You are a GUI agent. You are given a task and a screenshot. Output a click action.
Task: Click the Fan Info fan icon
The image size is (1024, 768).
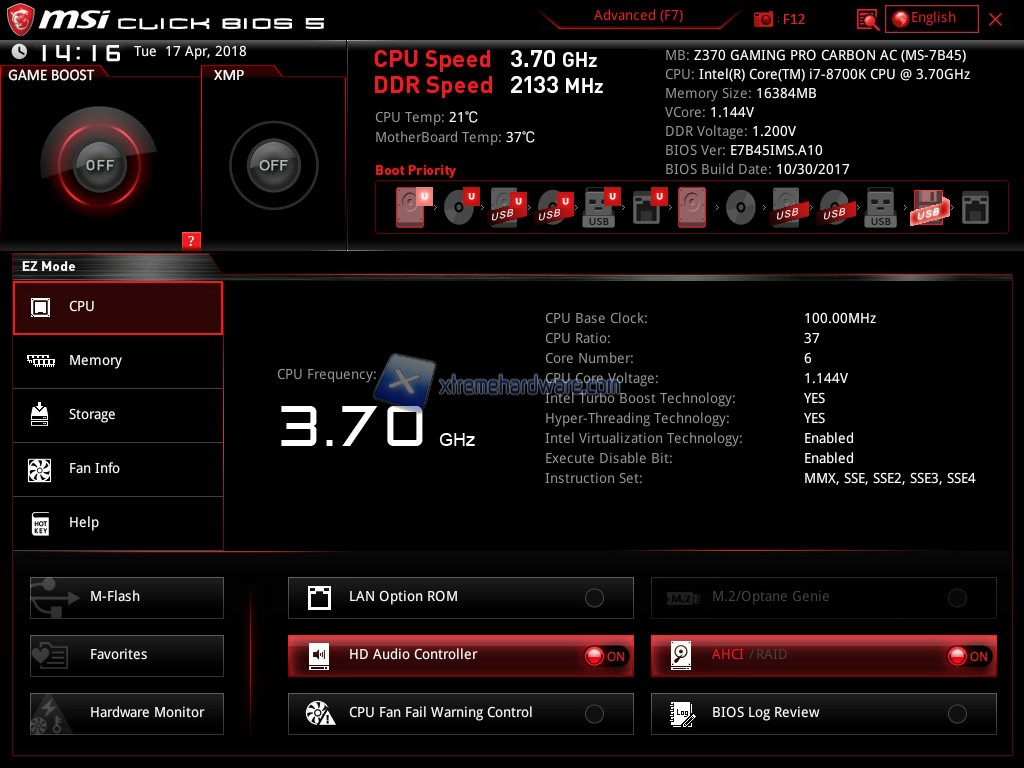(x=40, y=469)
